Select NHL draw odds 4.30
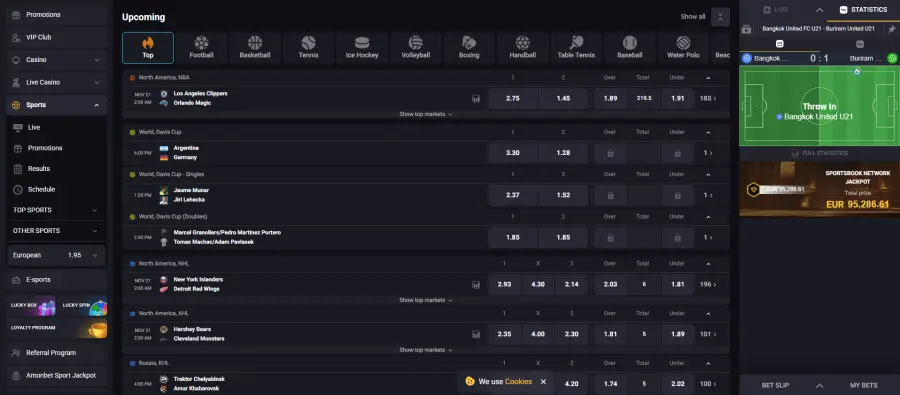 [538, 284]
